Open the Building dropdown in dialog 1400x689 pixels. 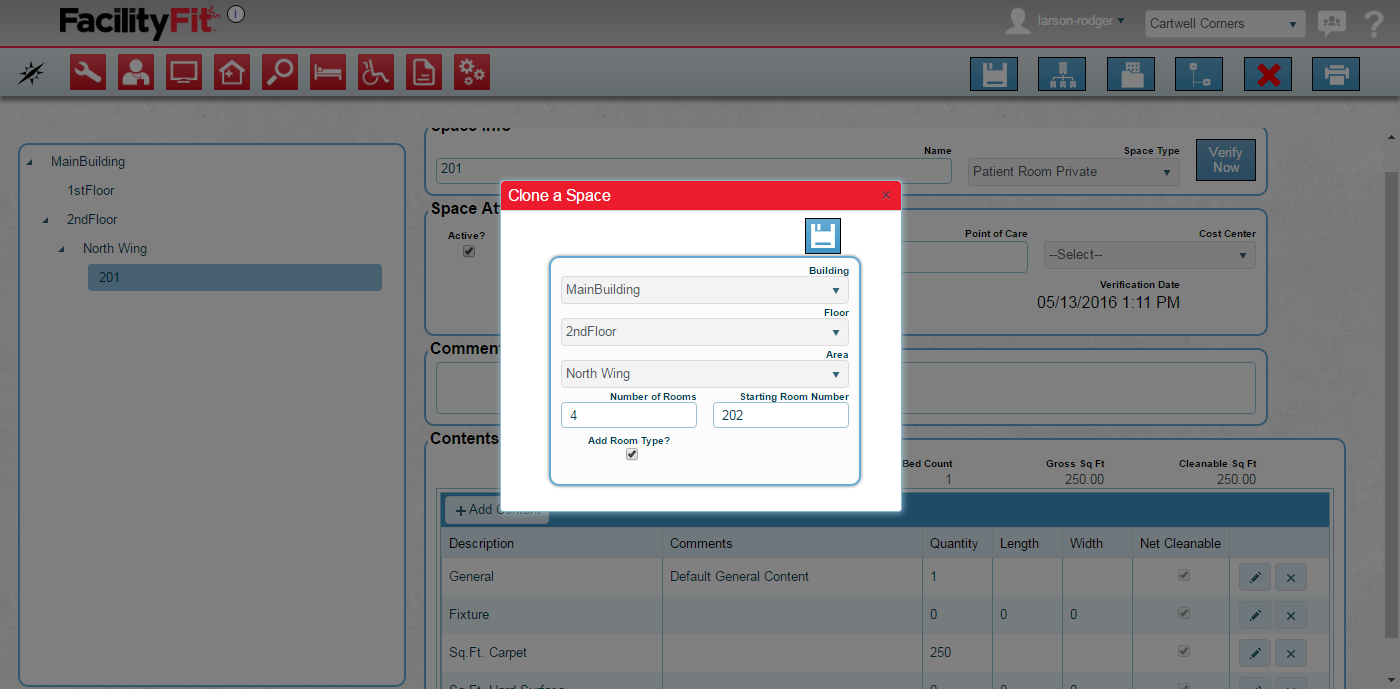coord(704,290)
